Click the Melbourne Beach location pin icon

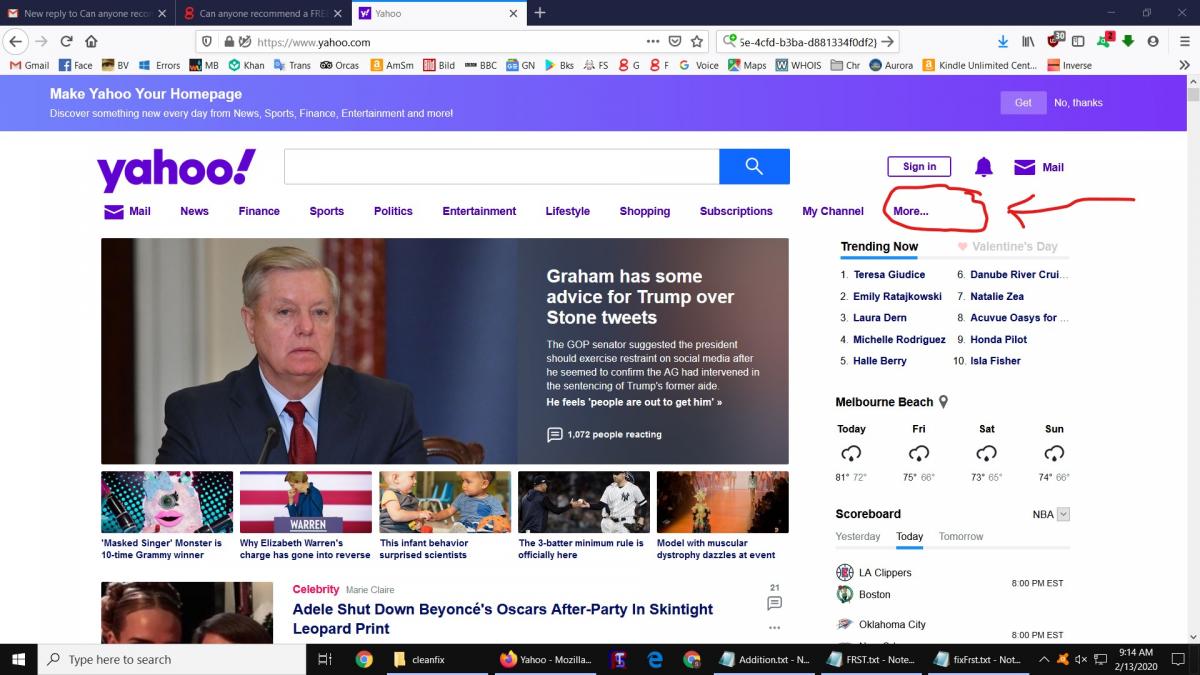943,402
